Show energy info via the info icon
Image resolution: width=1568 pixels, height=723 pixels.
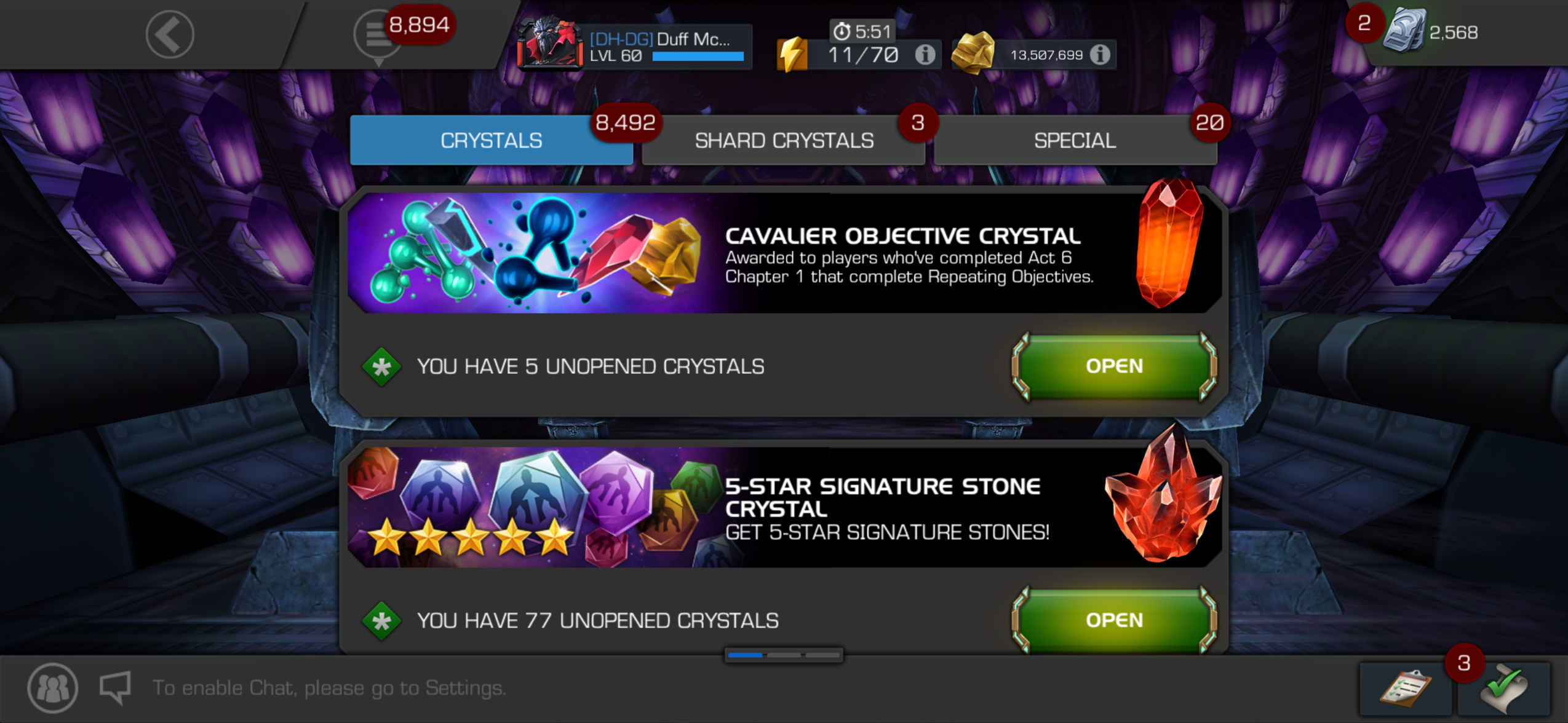925,55
